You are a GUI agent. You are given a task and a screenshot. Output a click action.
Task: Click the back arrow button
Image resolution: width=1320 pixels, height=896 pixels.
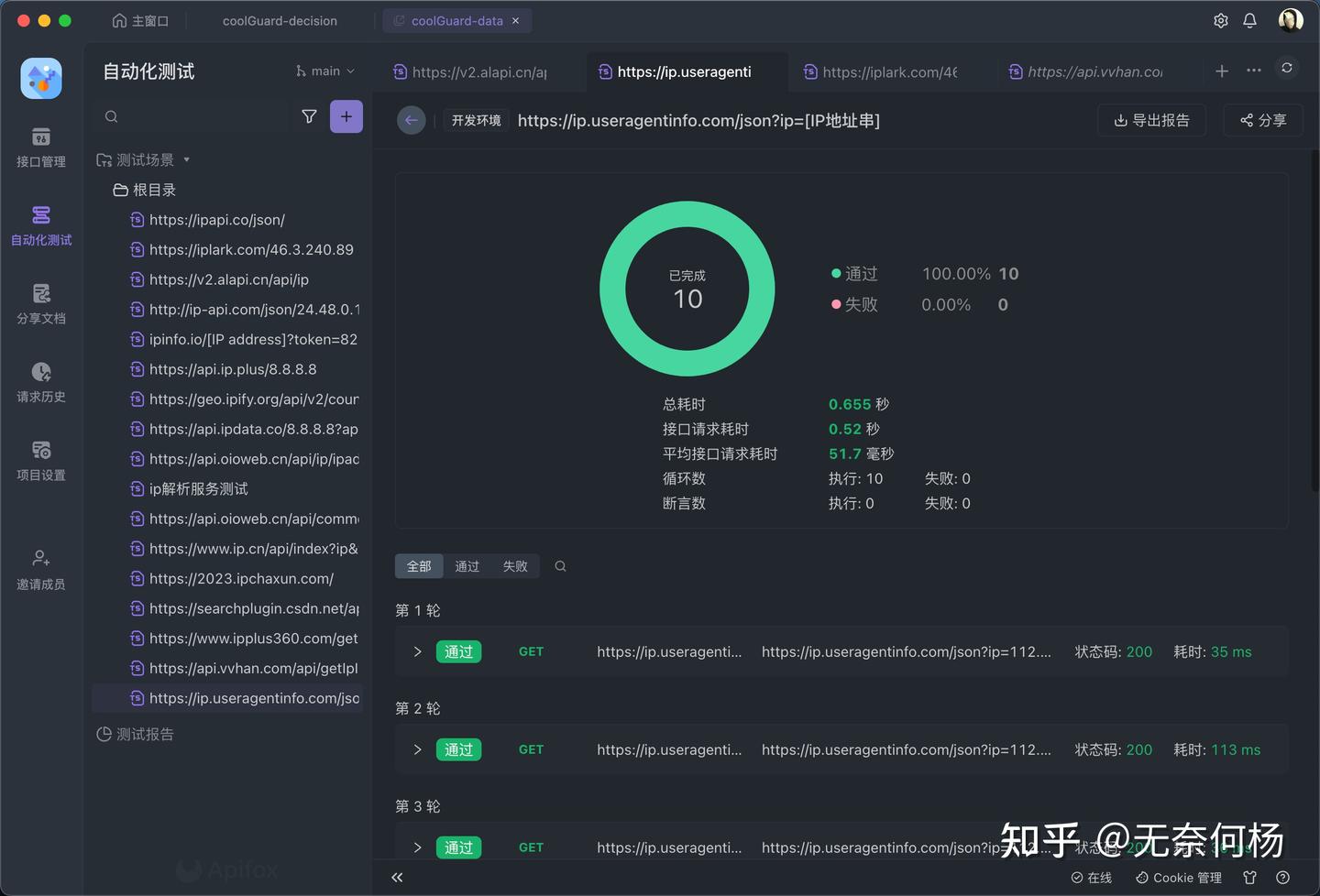tap(412, 120)
